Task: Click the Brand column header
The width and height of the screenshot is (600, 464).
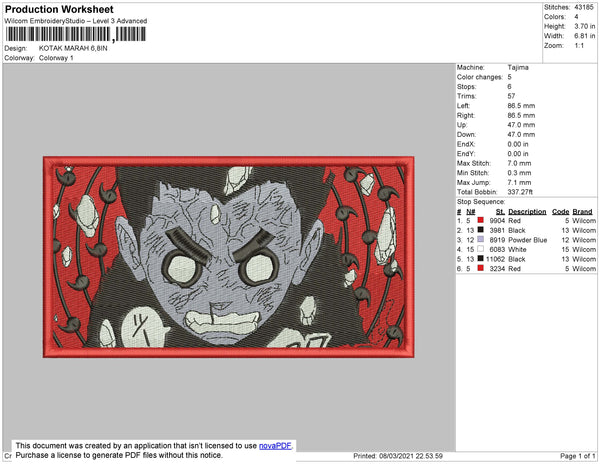Action: pos(582,212)
